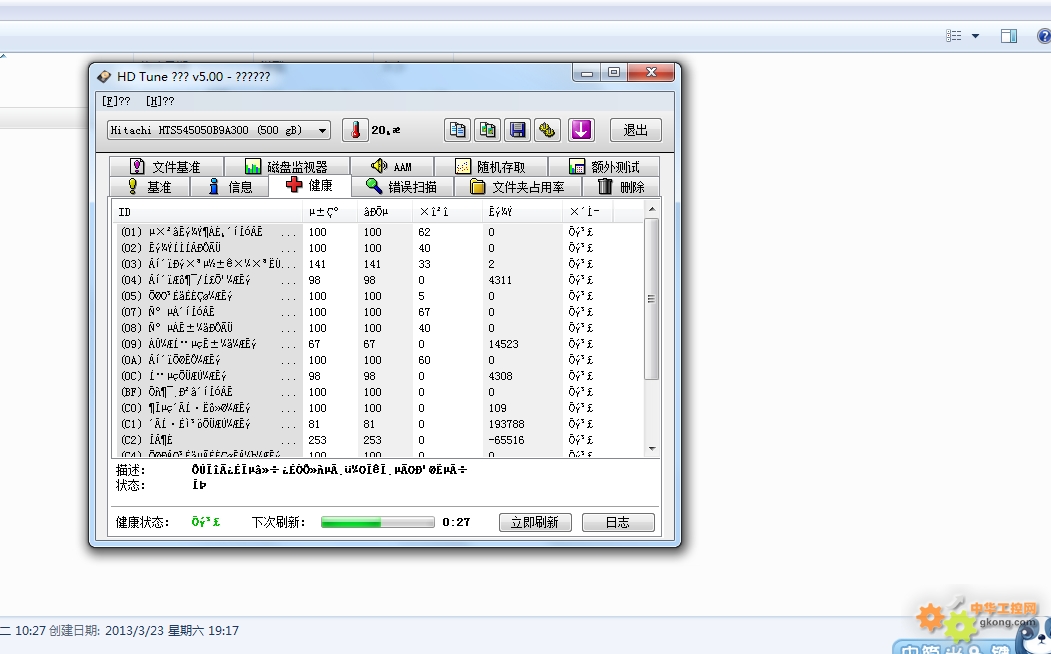1051x654 pixels.
Task: Expand the view options dropdown arrow in Explorer
Action: tap(975, 36)
